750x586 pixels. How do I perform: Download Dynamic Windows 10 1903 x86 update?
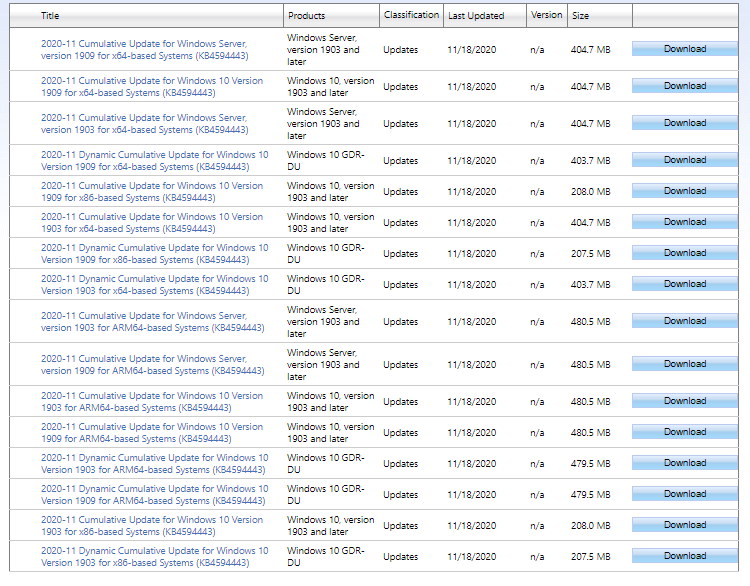[x=685, y=556]
